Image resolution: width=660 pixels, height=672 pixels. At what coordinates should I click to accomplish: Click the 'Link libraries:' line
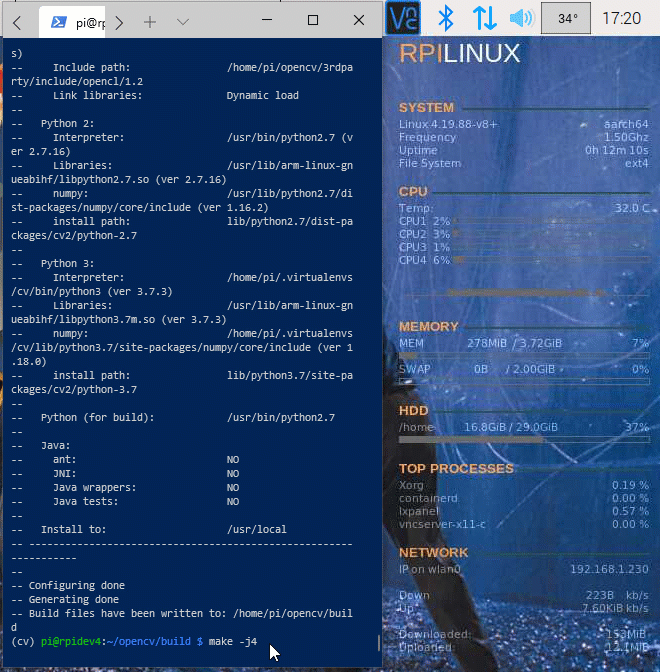click(155, 95)
